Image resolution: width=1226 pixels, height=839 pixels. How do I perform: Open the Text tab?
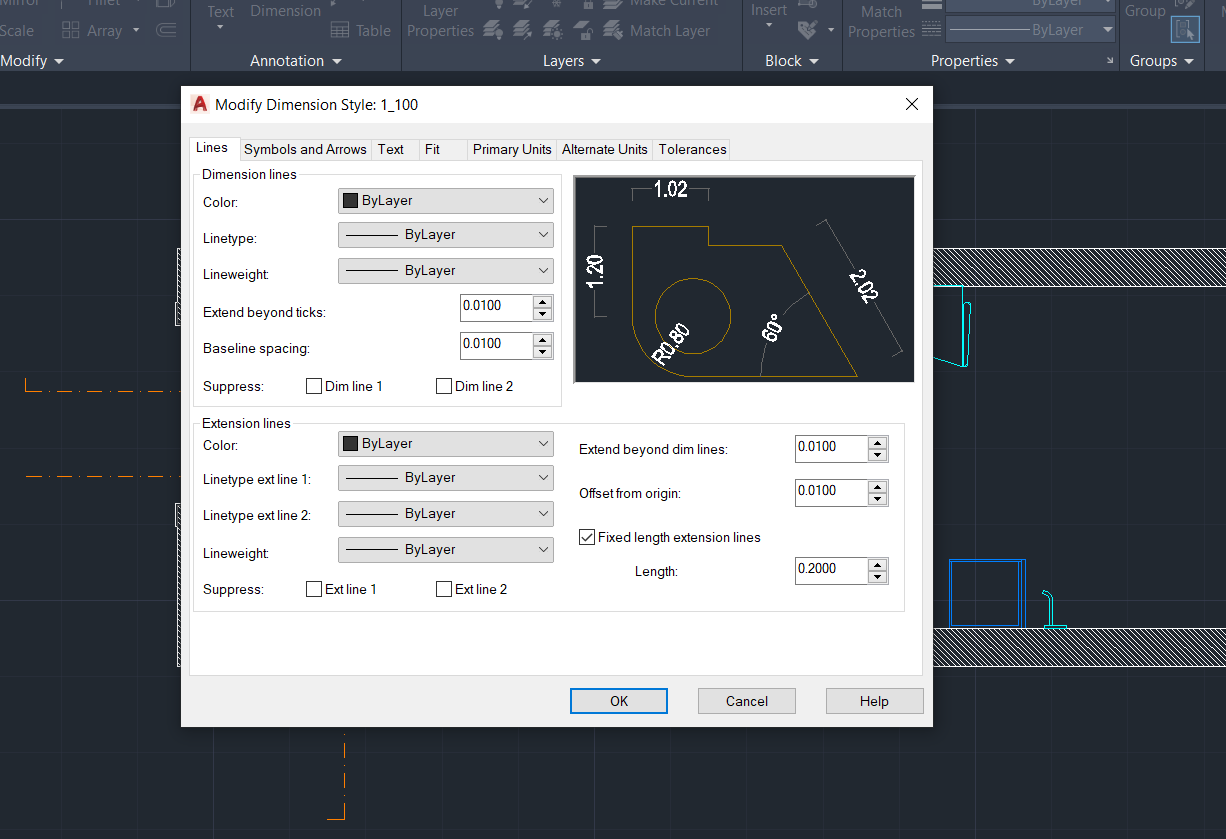click(x=391, y=149)
